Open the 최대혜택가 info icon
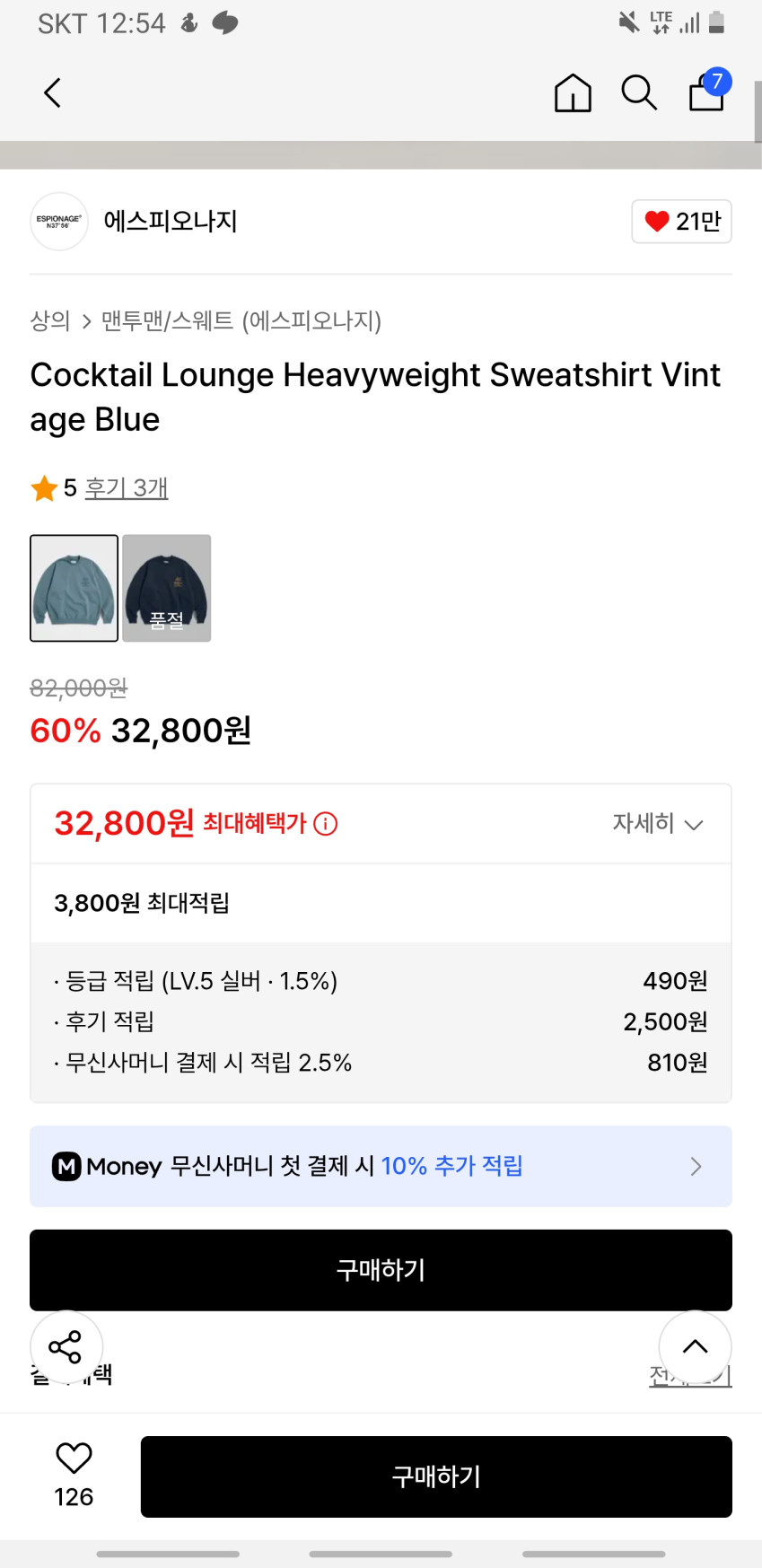The height and width of the screenshot is (1568, 762). 326,823
